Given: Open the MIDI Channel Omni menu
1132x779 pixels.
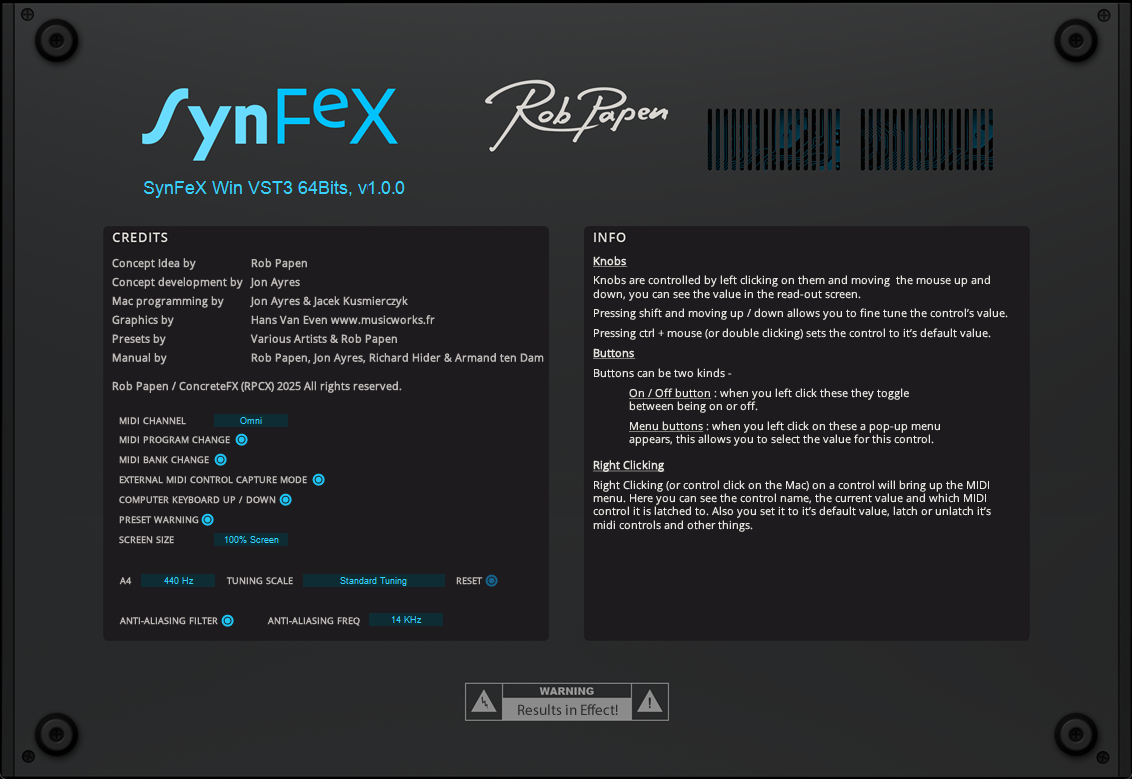Looking at the screenshot, I should [x=251, y=420].
